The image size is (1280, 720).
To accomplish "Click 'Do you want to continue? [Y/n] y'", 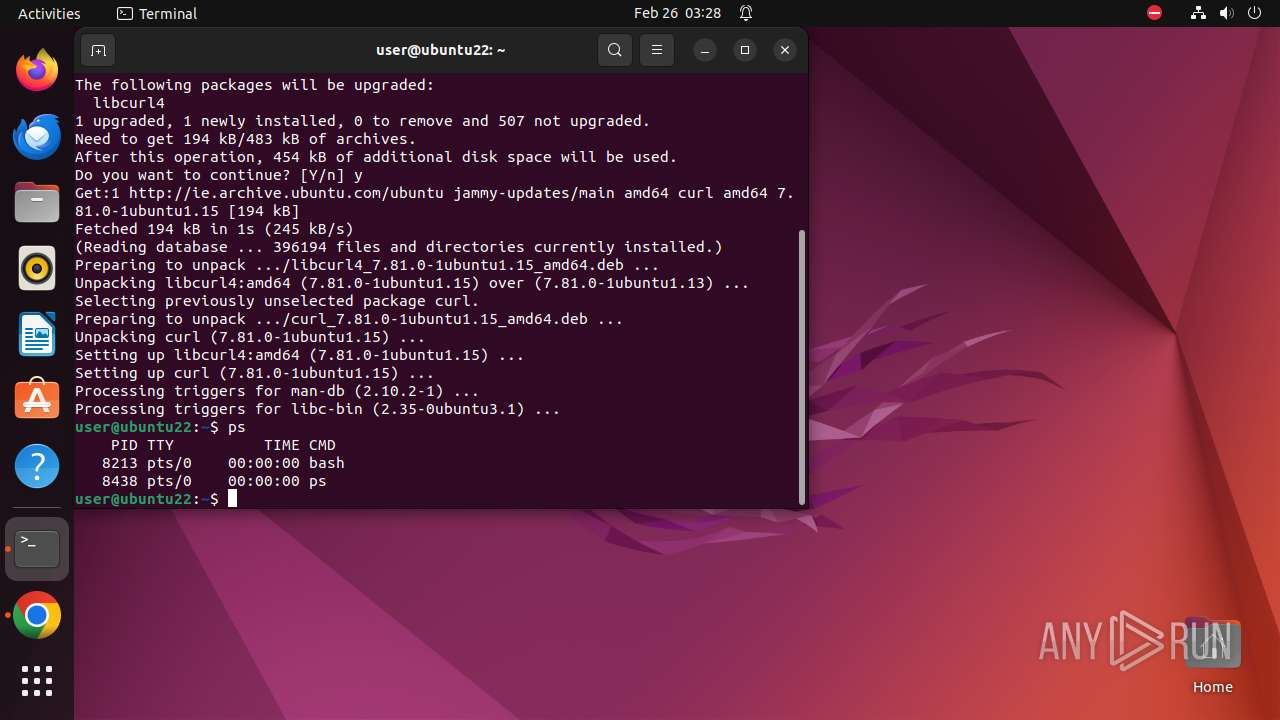I will [x=219, y=175].
